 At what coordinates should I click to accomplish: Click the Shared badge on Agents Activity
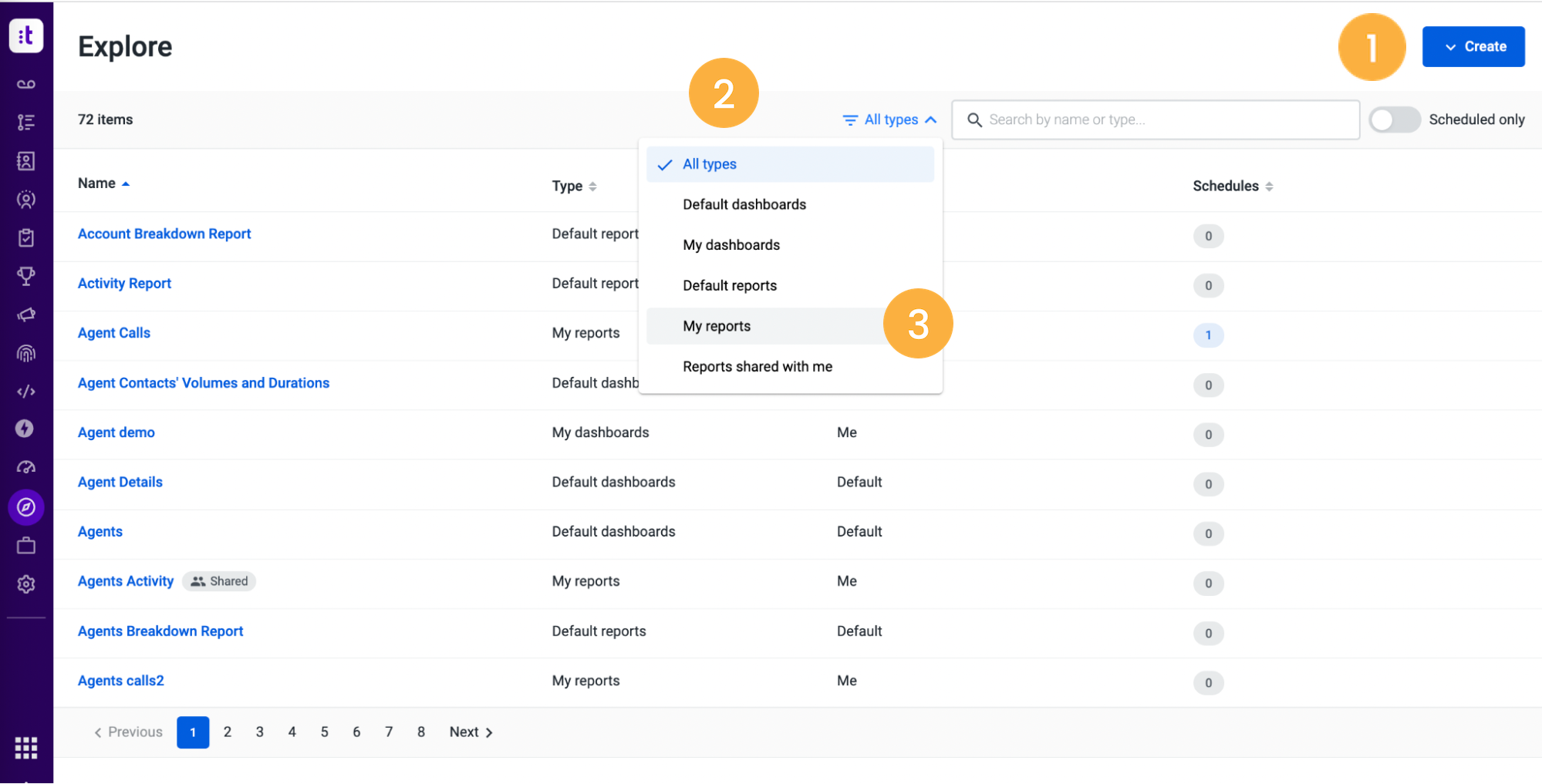click(219, 581)
